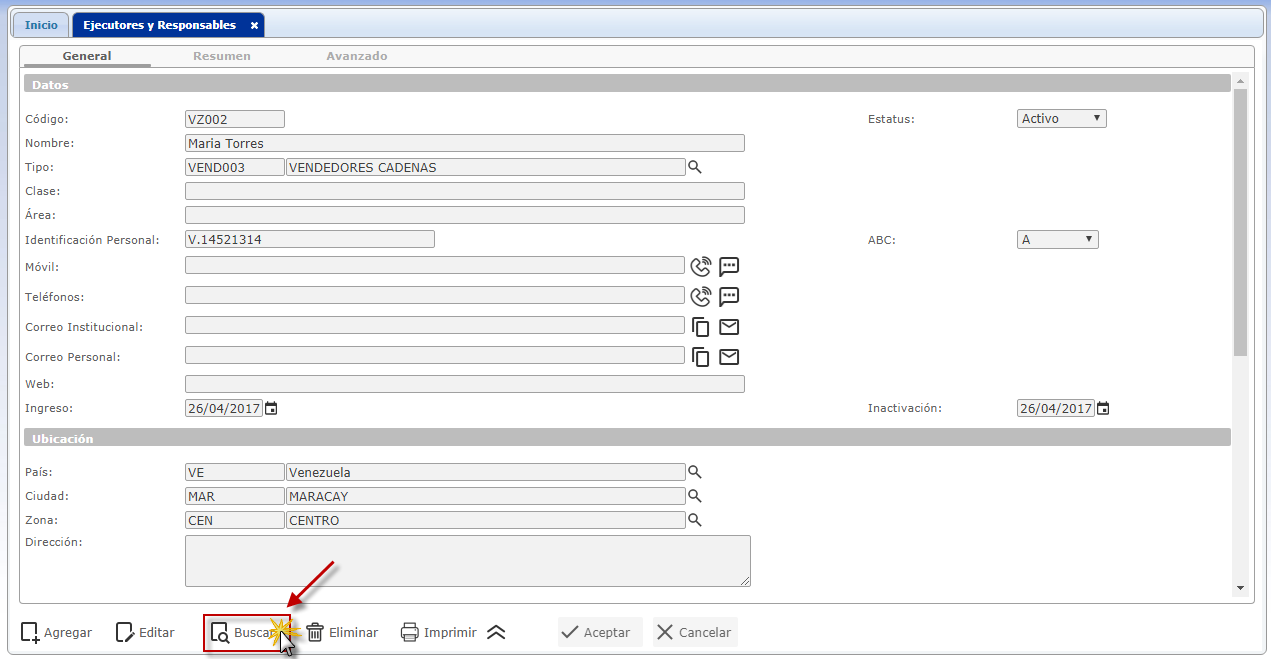Click the Inactivación date field
1271x659 pixels.
(x=1056, y=408)
